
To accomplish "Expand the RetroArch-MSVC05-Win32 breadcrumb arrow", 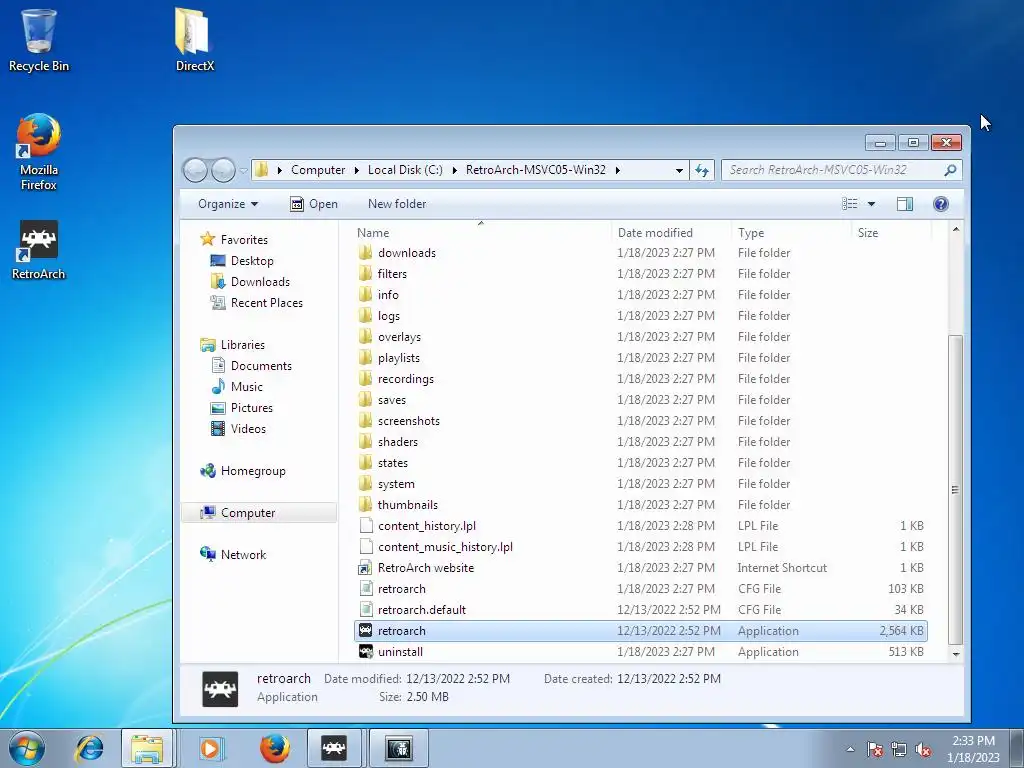I will 617,170.
